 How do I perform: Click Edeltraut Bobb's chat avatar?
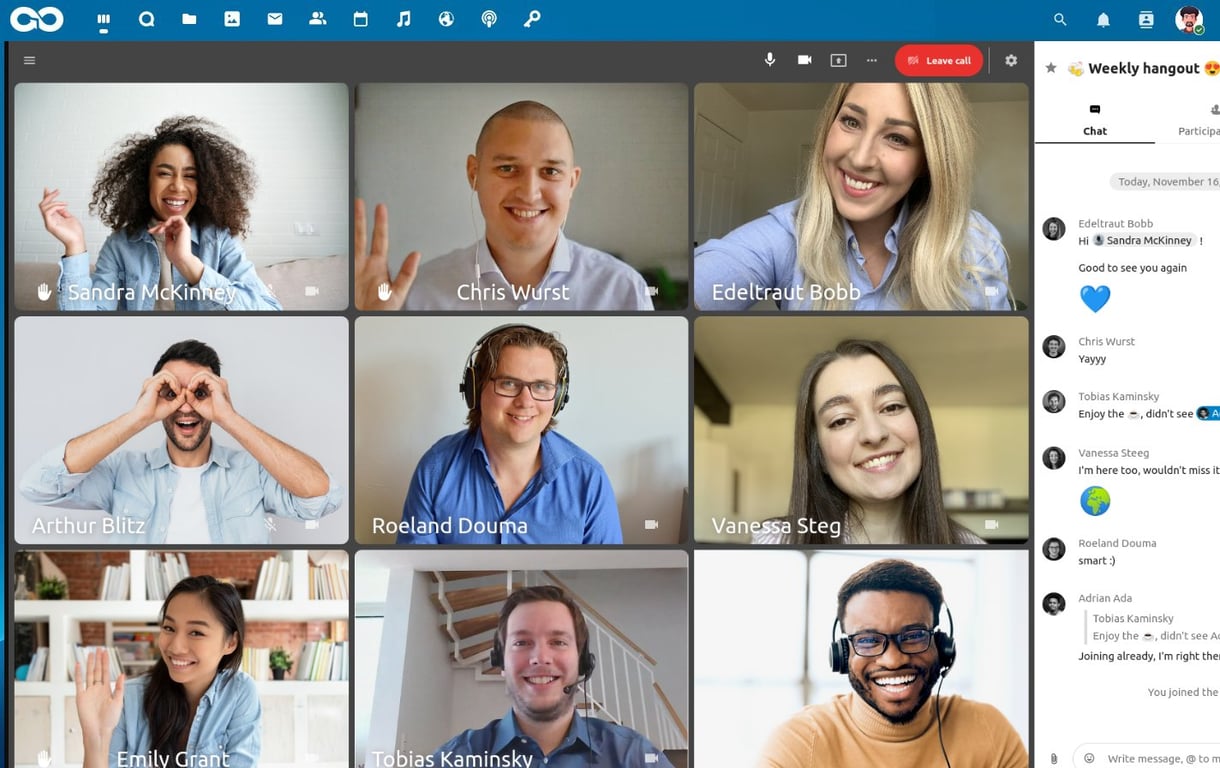[1054, 229]
